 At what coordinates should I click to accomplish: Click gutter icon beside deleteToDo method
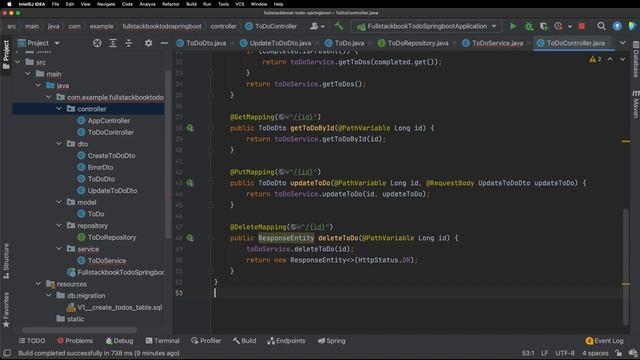(190, 238)
